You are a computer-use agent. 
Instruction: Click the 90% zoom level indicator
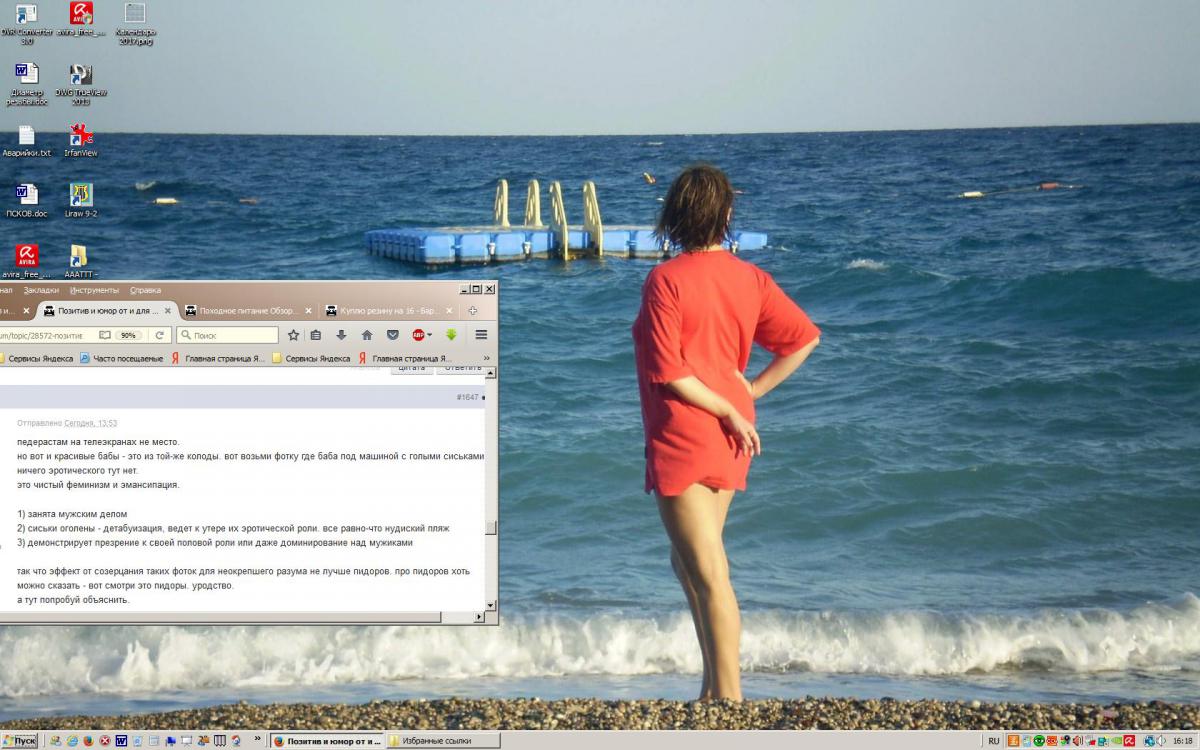[x=128, y=335]
